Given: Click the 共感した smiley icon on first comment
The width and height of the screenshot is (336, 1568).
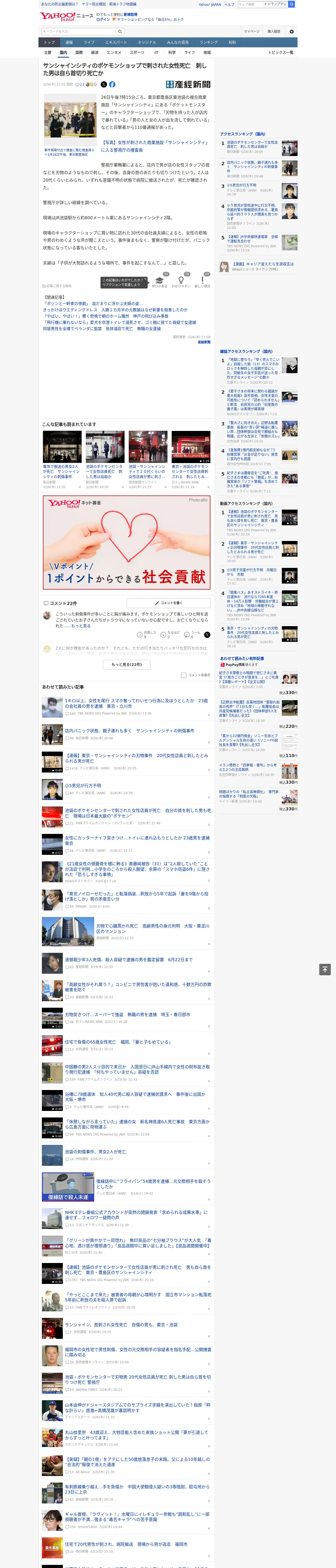Looking at the screenshot, I should coord(140,635).
